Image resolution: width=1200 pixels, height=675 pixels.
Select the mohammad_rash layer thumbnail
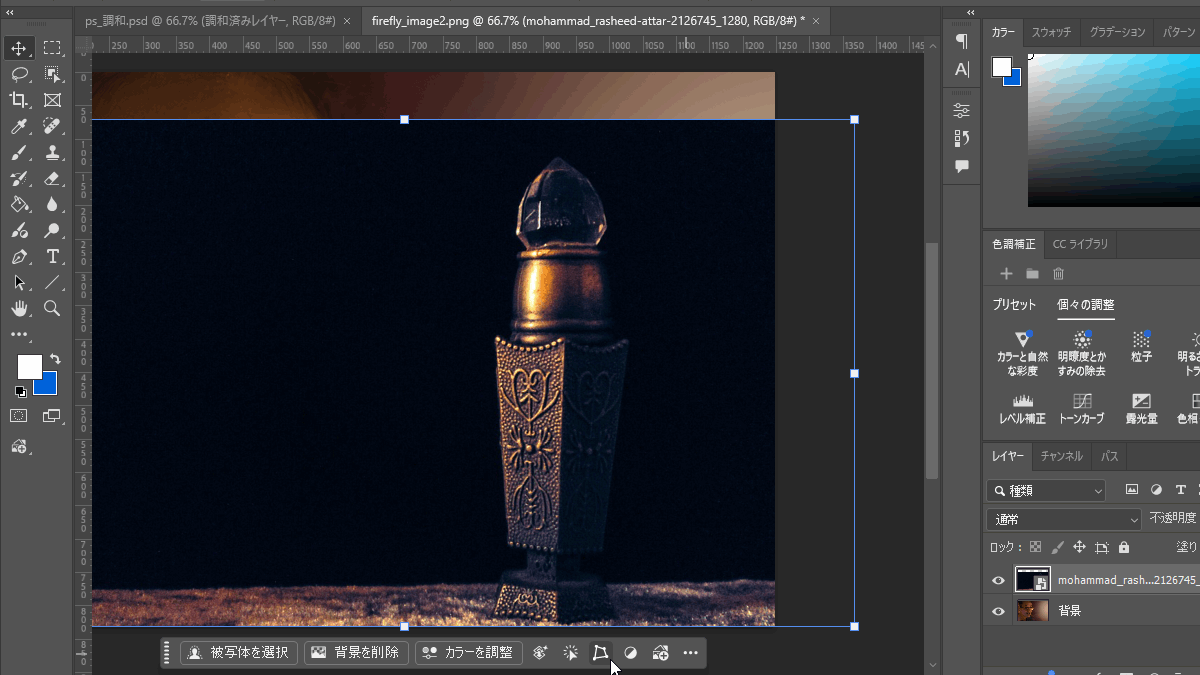coord(1033,580)
